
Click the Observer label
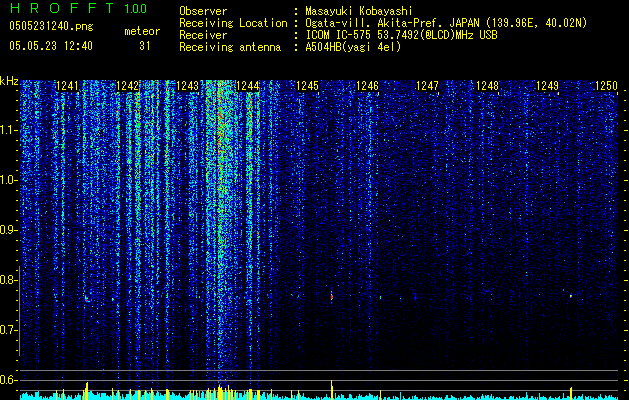pyautogui.click(x=203, y=11)
